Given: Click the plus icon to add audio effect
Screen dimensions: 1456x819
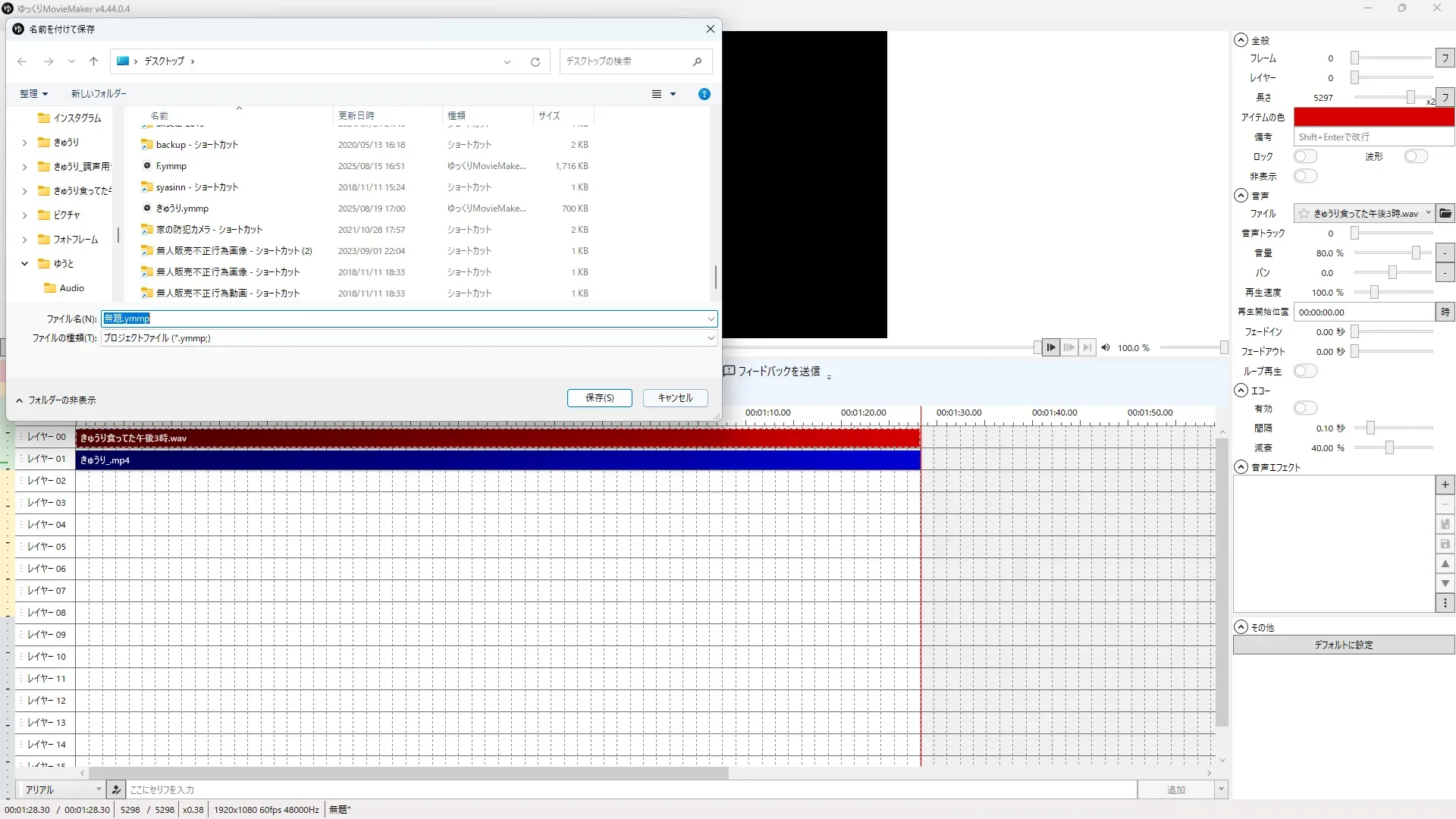Looking at the screenshot, I should tap(1445, 485).
